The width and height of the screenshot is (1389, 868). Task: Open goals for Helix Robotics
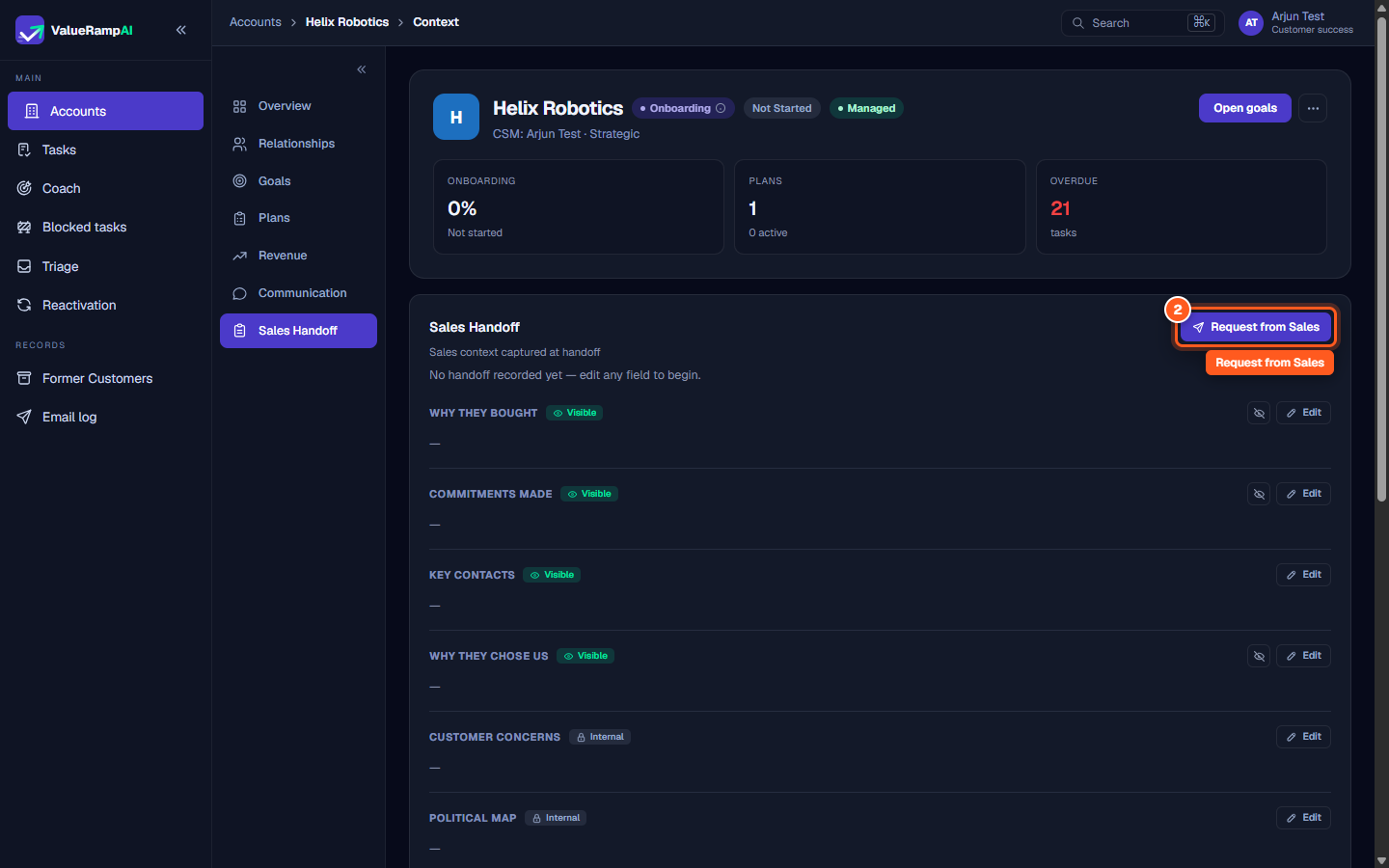(x=1245, y=108)
